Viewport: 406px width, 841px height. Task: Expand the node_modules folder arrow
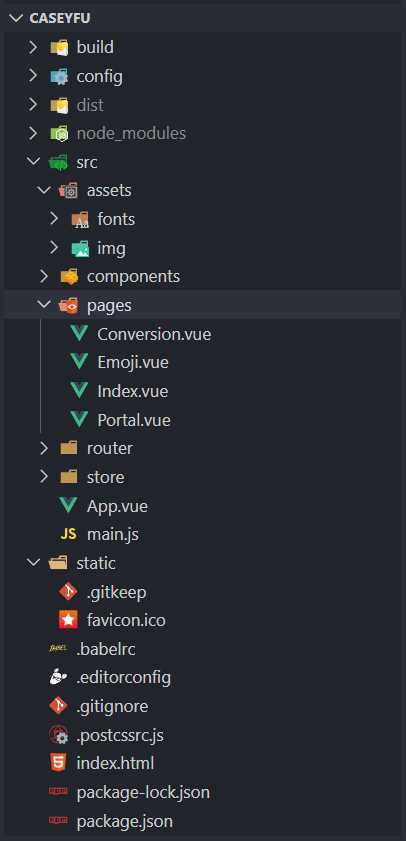click(33, 133)
